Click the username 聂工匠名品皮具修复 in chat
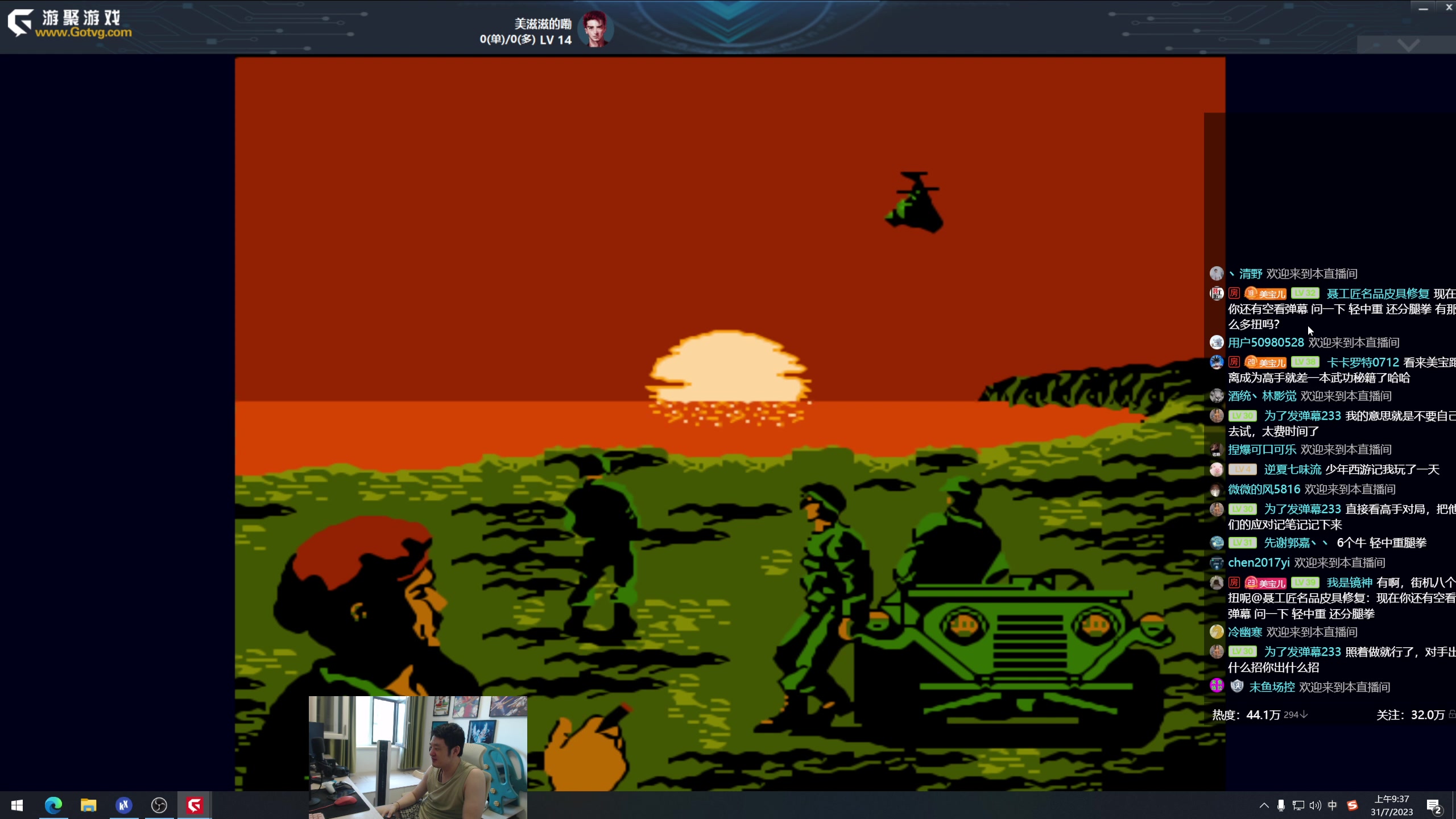The image size is (1456, 819). pos(1378,293)
